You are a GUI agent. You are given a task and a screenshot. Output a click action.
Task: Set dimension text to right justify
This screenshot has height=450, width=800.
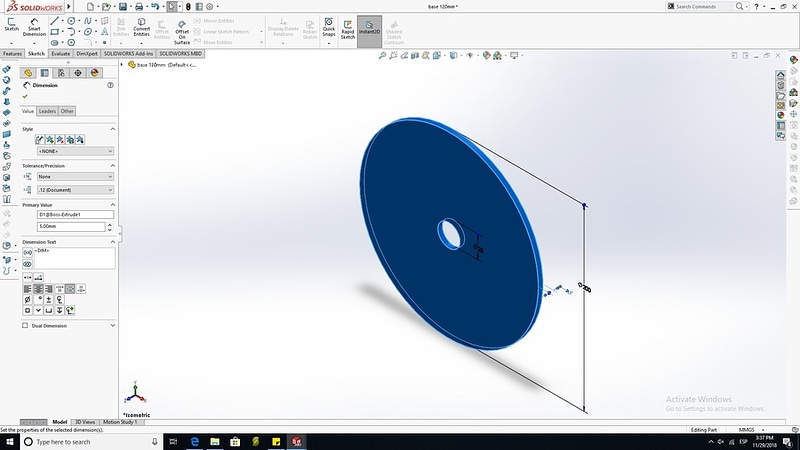coord(48,289)
